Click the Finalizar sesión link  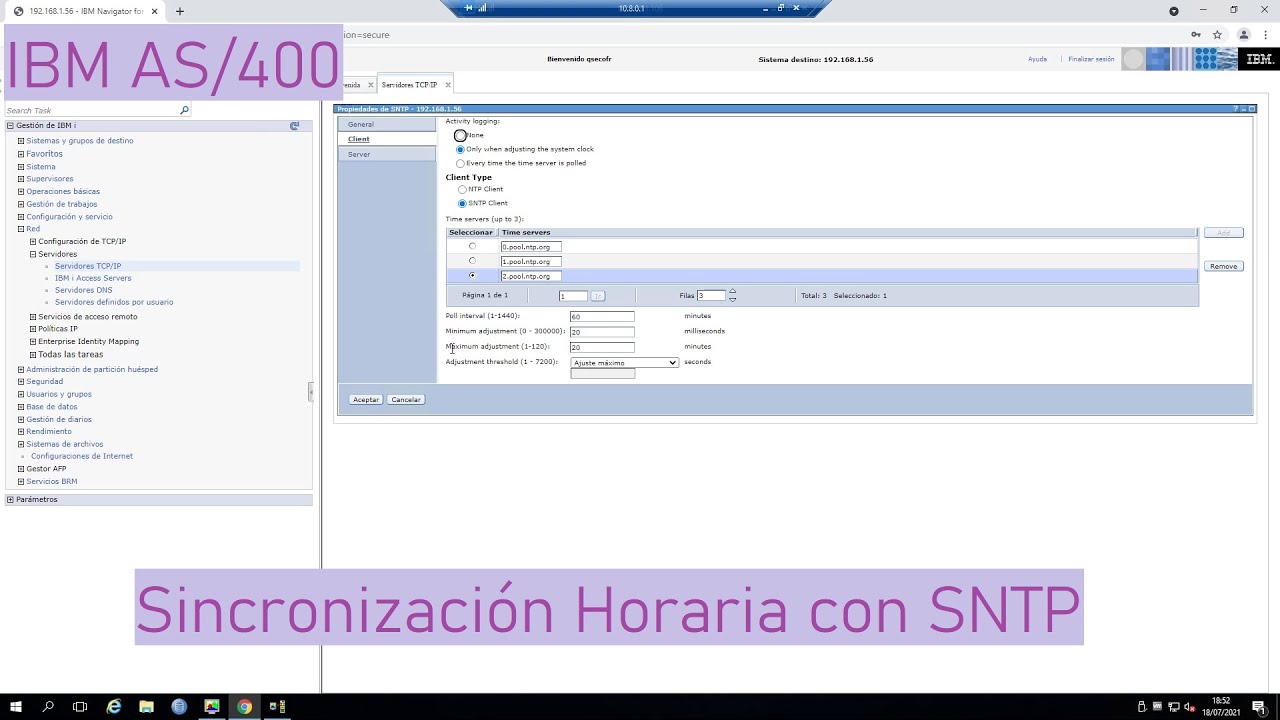[1091, 59]
